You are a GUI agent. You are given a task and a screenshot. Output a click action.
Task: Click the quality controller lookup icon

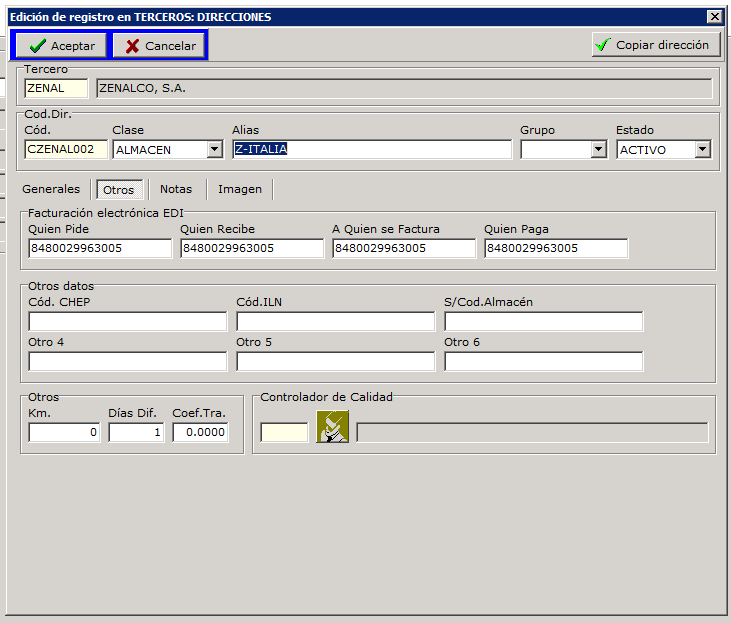pyautogui.click(x=332, y=428)
